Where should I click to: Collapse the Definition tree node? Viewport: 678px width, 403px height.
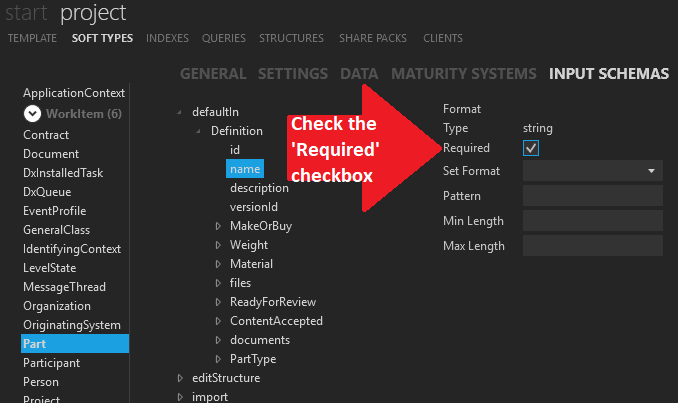(x=199, y=131)
